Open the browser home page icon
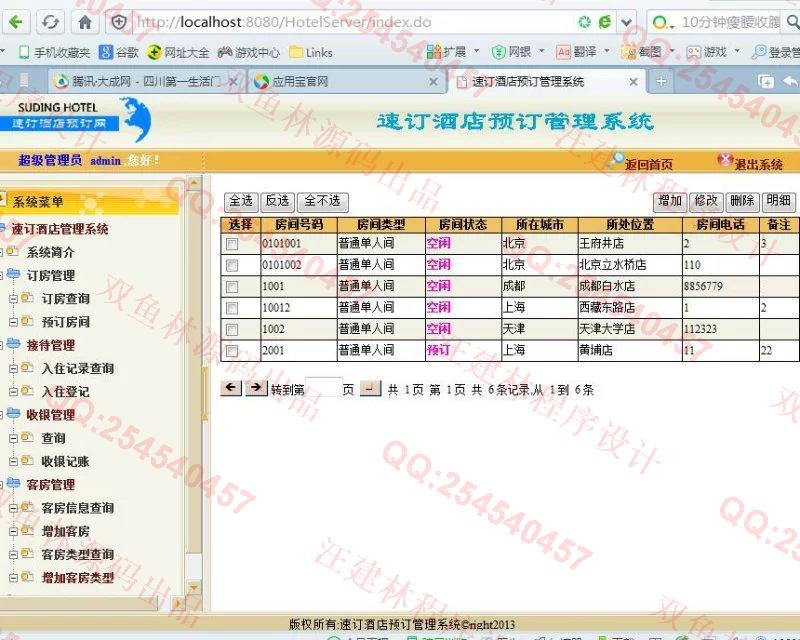Viewport: 800px width, 640px height. pyautogui.click(x=85, y=22)
